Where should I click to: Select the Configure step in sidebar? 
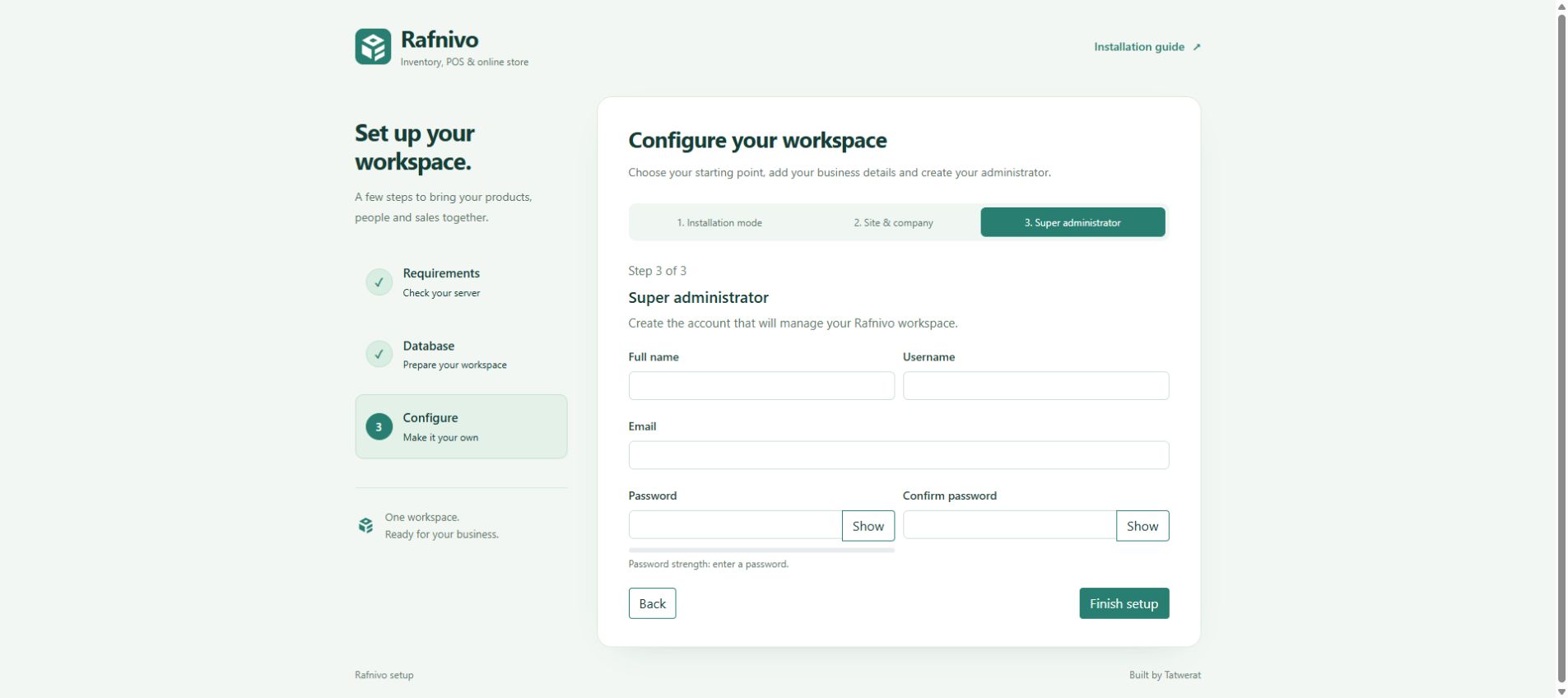coord(461,426)
